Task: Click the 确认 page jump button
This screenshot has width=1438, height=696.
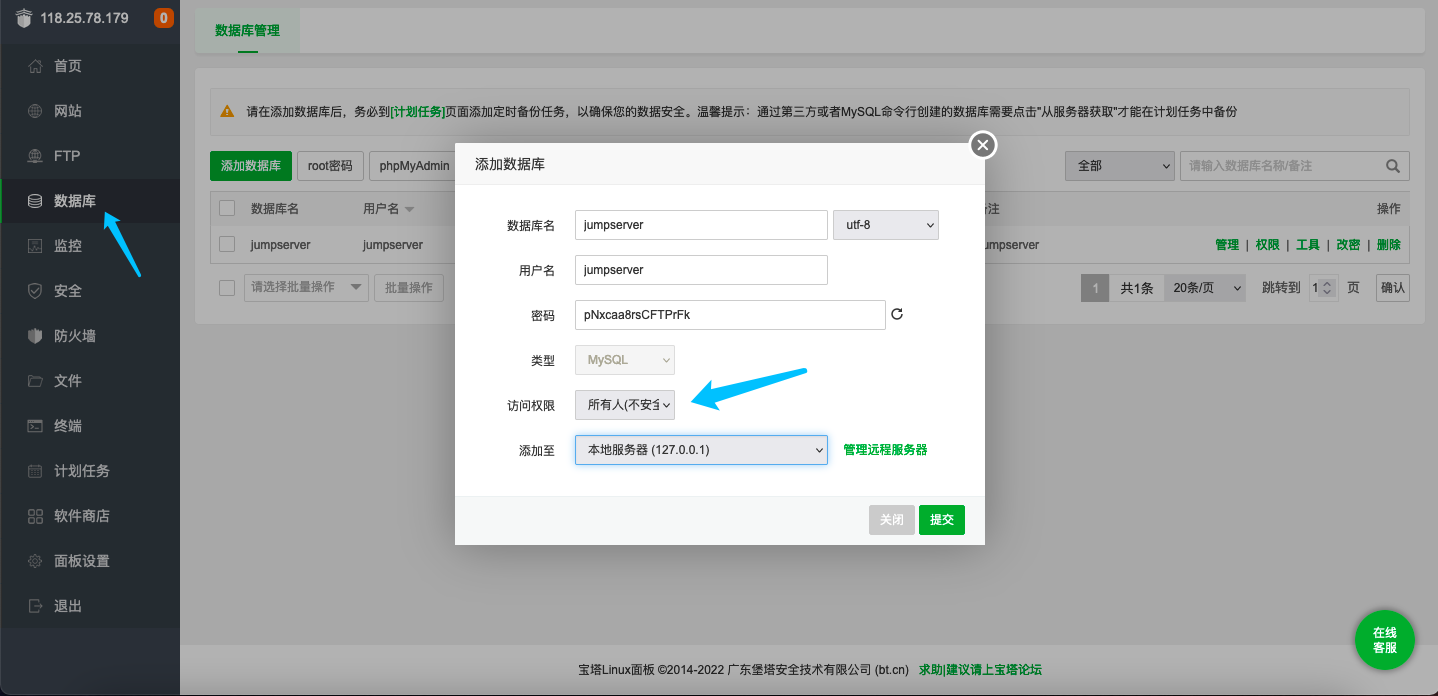Action: (x=1393, y=288)
